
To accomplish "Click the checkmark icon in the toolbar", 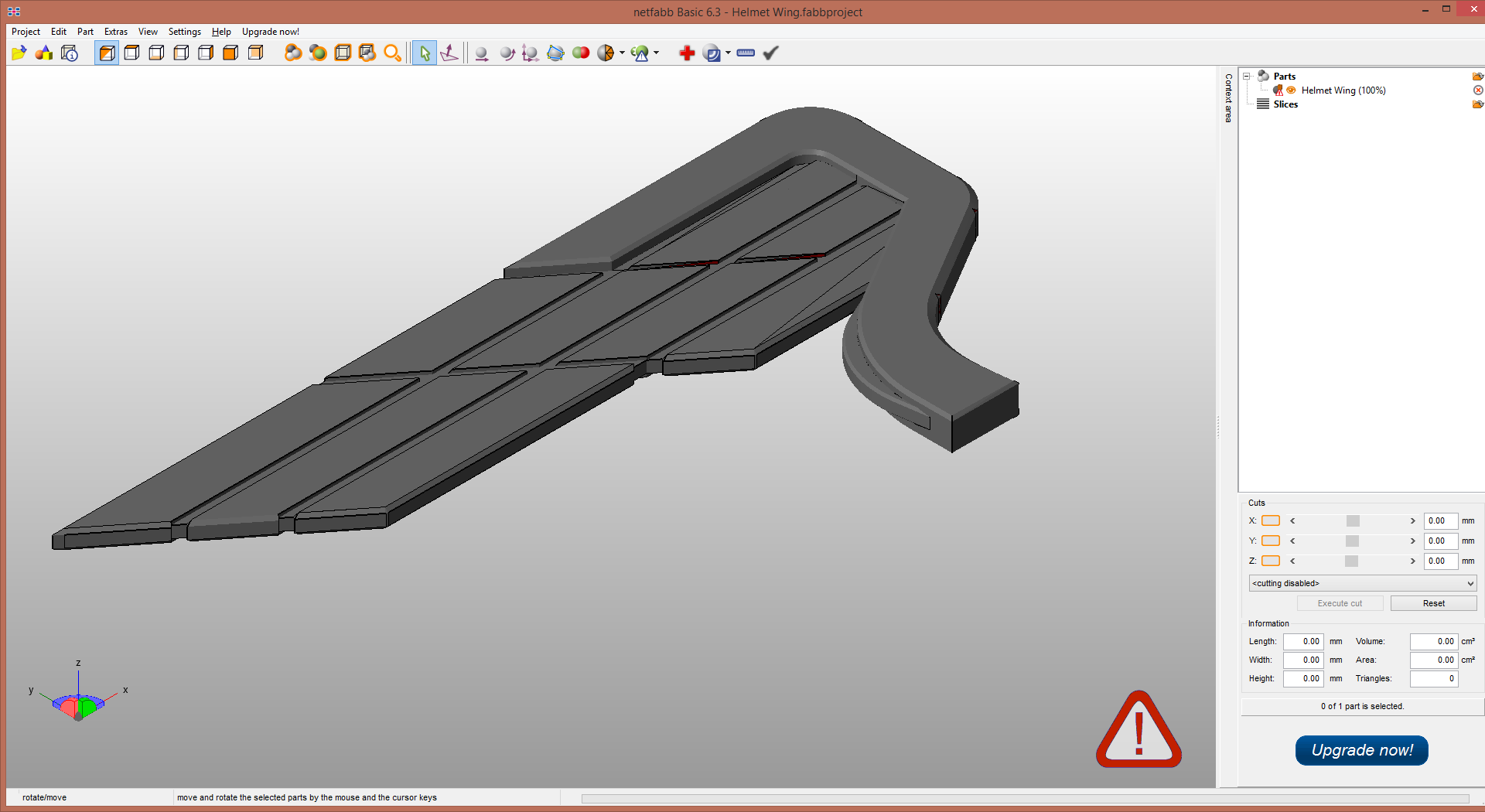I will (770, 53).
